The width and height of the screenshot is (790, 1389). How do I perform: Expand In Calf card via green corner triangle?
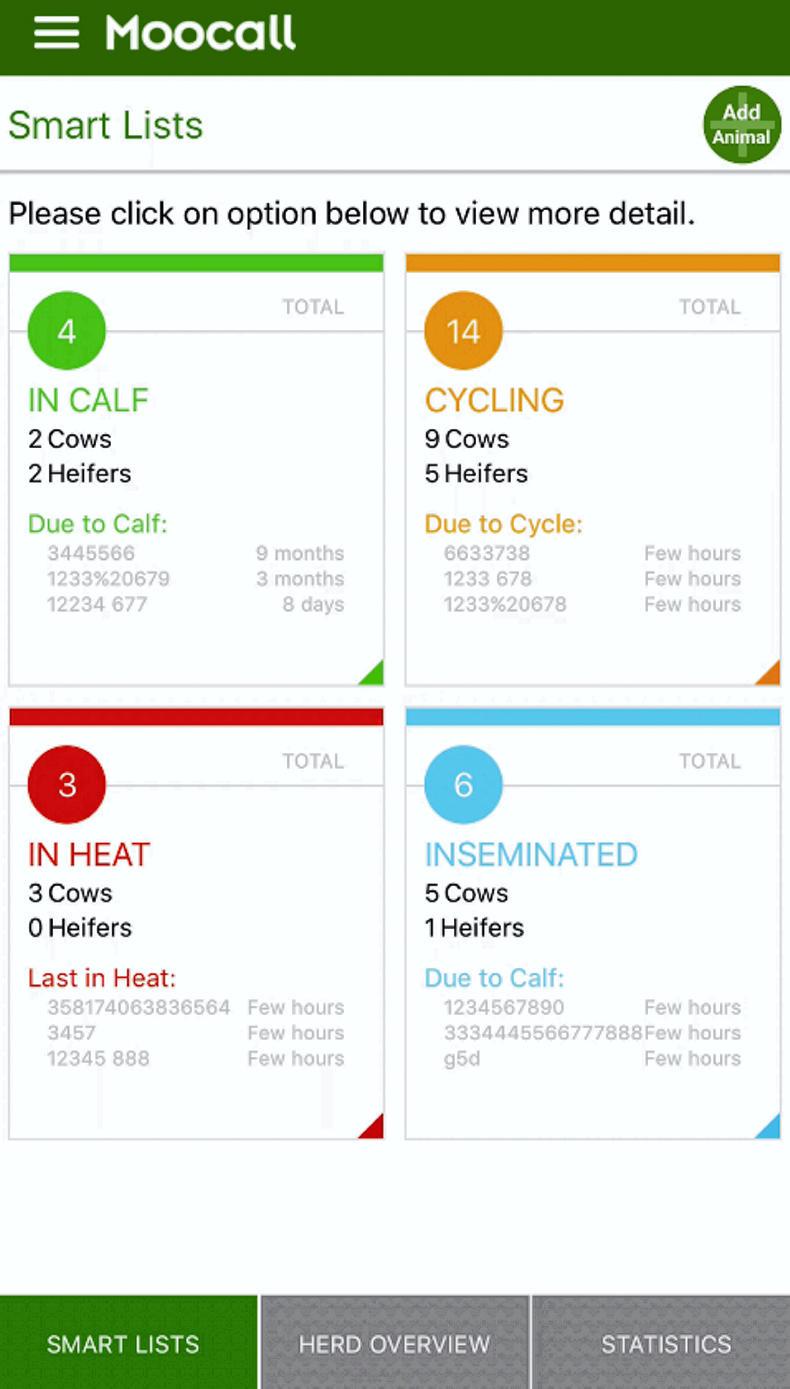coord(372,674)
